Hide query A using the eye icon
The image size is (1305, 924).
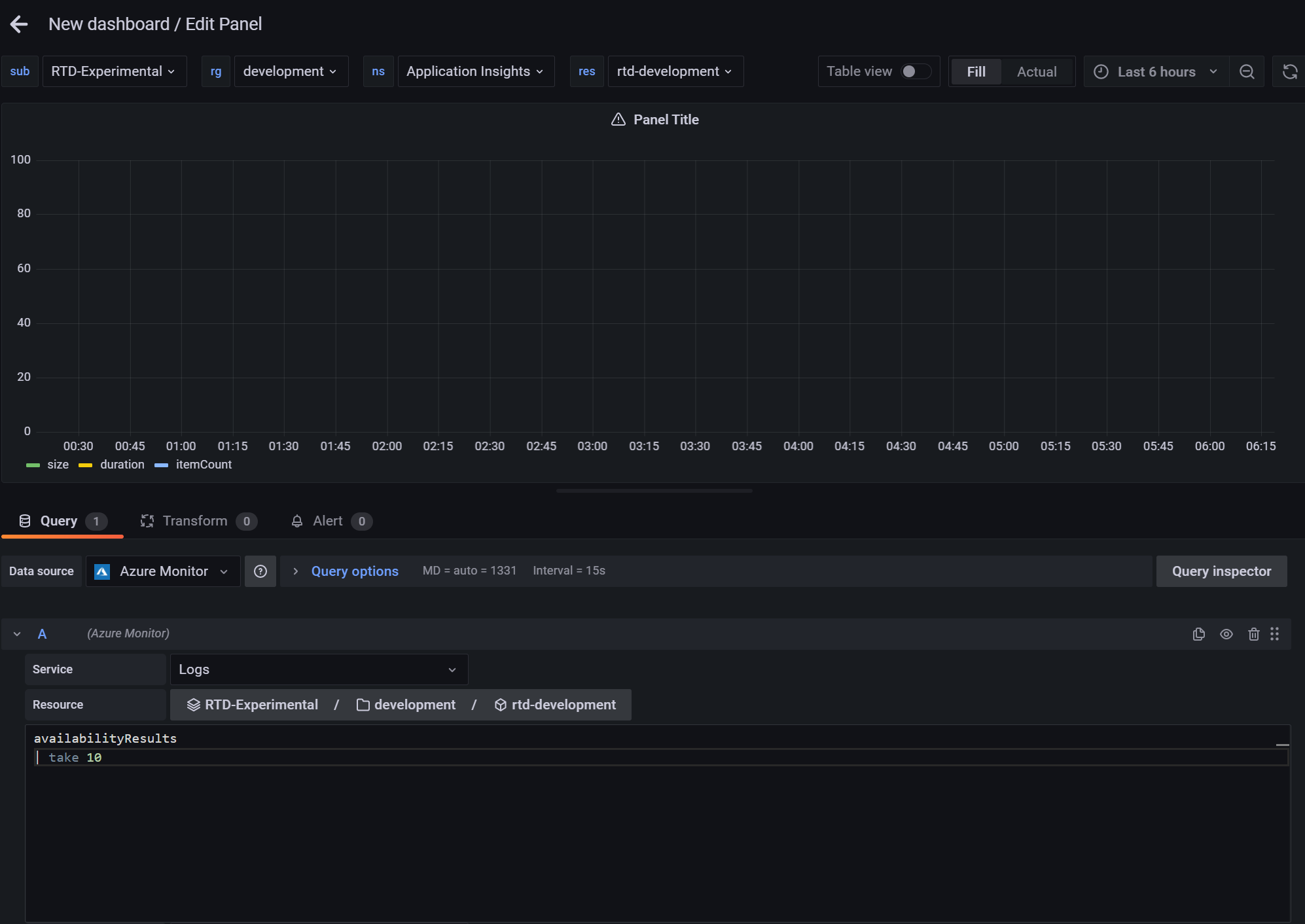(1226, 633)
